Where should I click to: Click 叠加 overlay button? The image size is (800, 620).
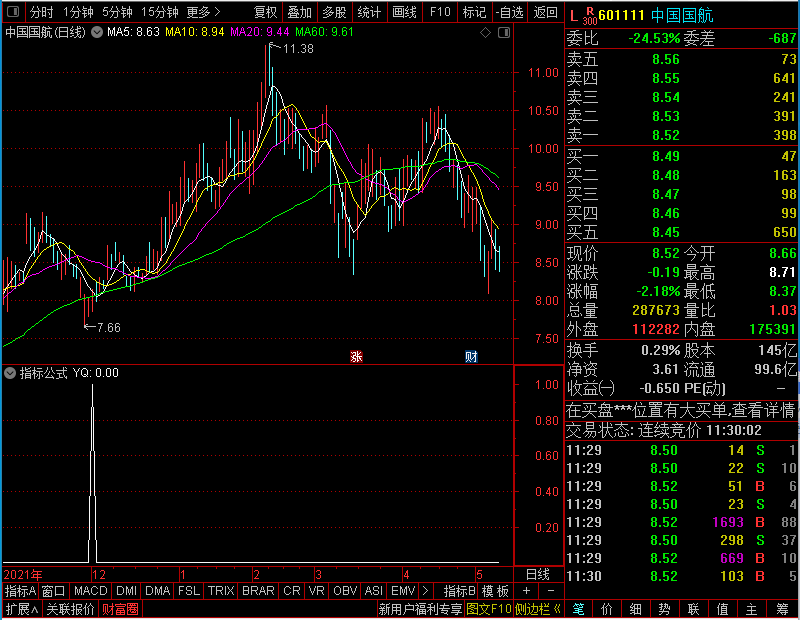point(299,12)
